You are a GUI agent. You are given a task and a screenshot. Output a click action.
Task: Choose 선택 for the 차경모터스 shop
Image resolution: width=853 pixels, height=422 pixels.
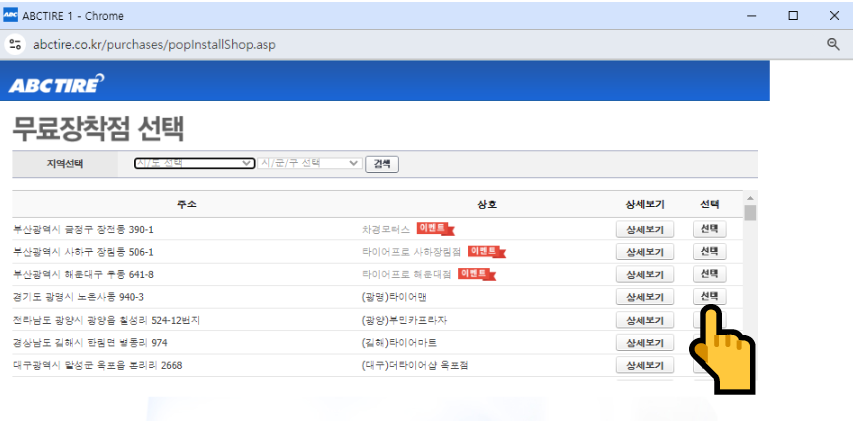point(709,229)
